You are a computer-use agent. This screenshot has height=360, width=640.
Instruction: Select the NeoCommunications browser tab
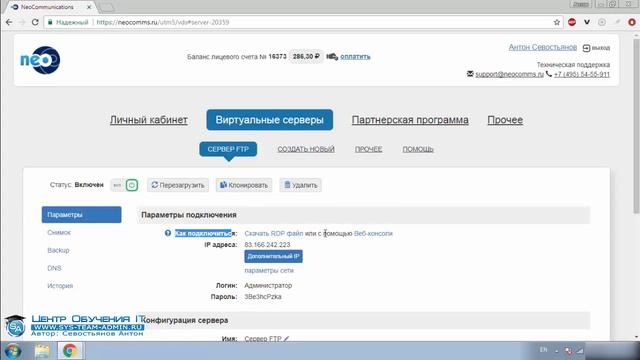[51, 7]
